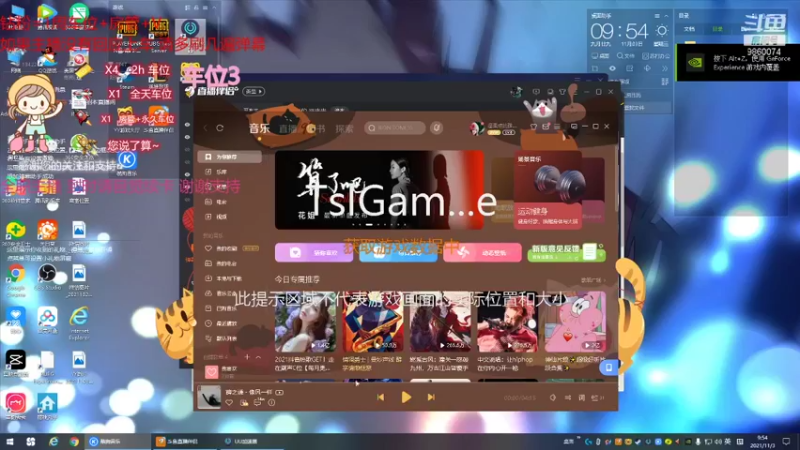
Task: Skip to the next track
Action: point(431,397)
